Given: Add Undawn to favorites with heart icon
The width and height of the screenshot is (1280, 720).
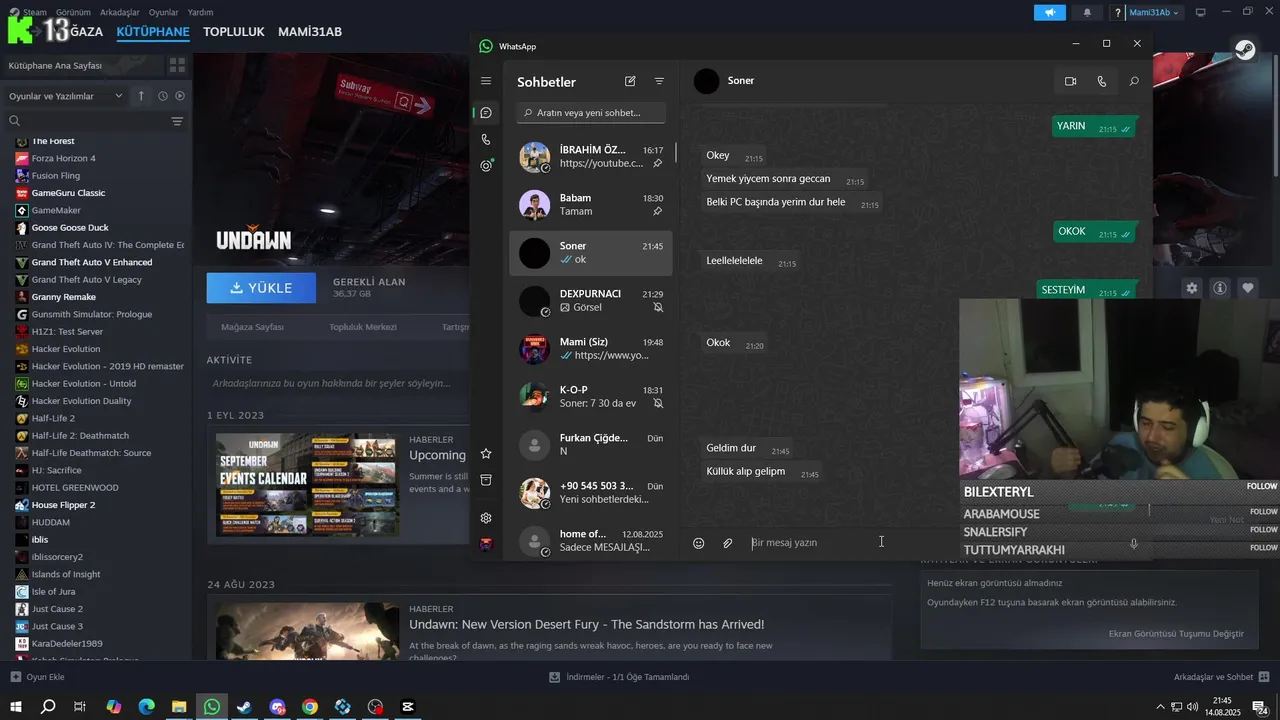Looking at the screenshot, I should pos(1248,288).
